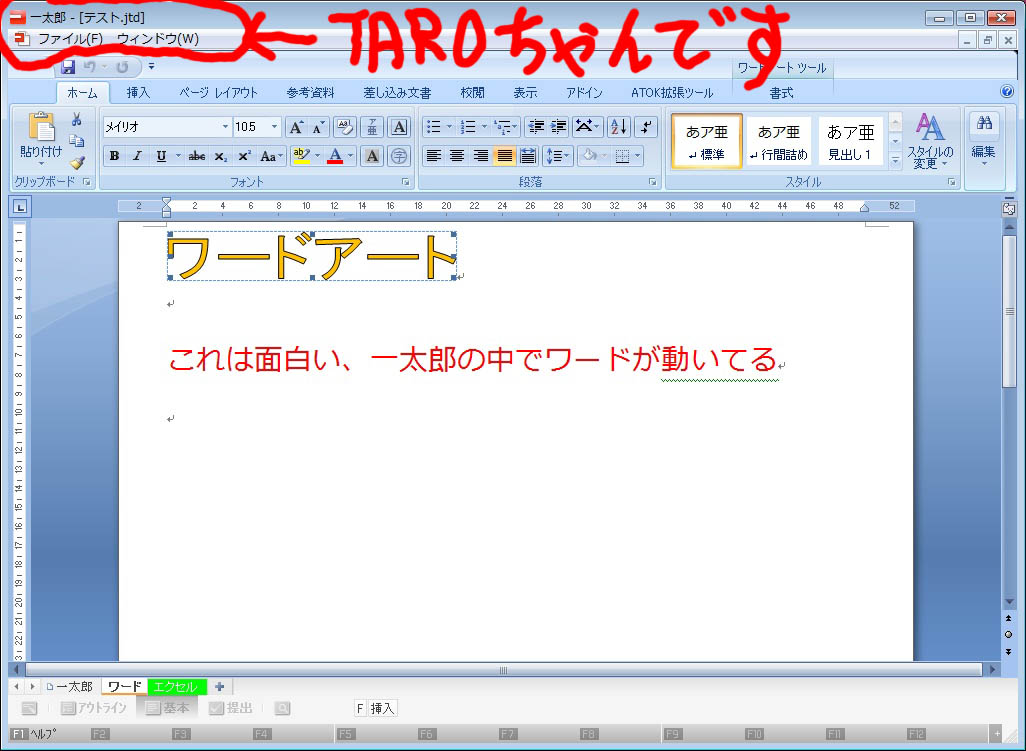Click the Save icon in quick access toolbar
Image resolution: width=1026 pixels, height=751 pixels.
pyautogui.click(x=68, y=67)
